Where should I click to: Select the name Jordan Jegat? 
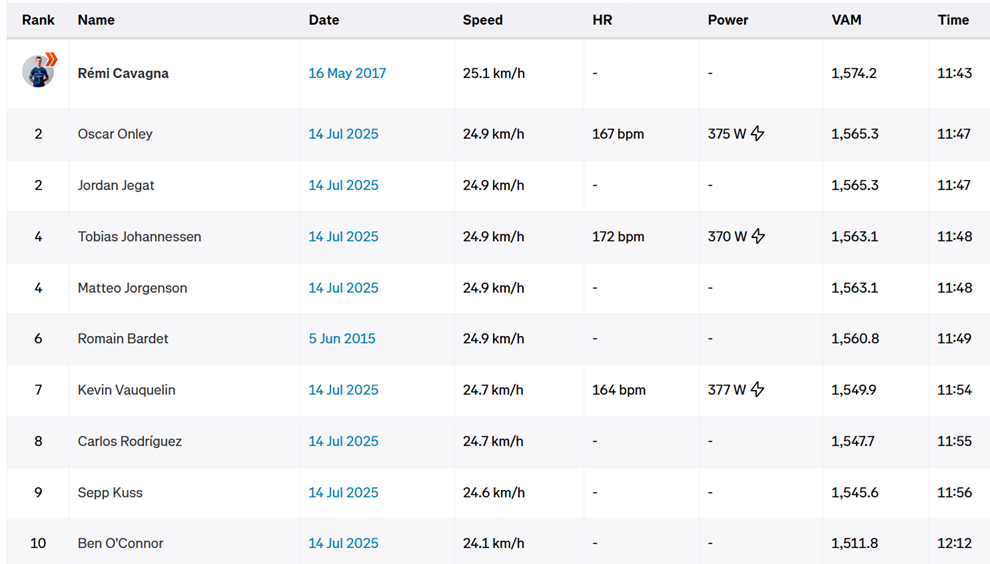116,185
